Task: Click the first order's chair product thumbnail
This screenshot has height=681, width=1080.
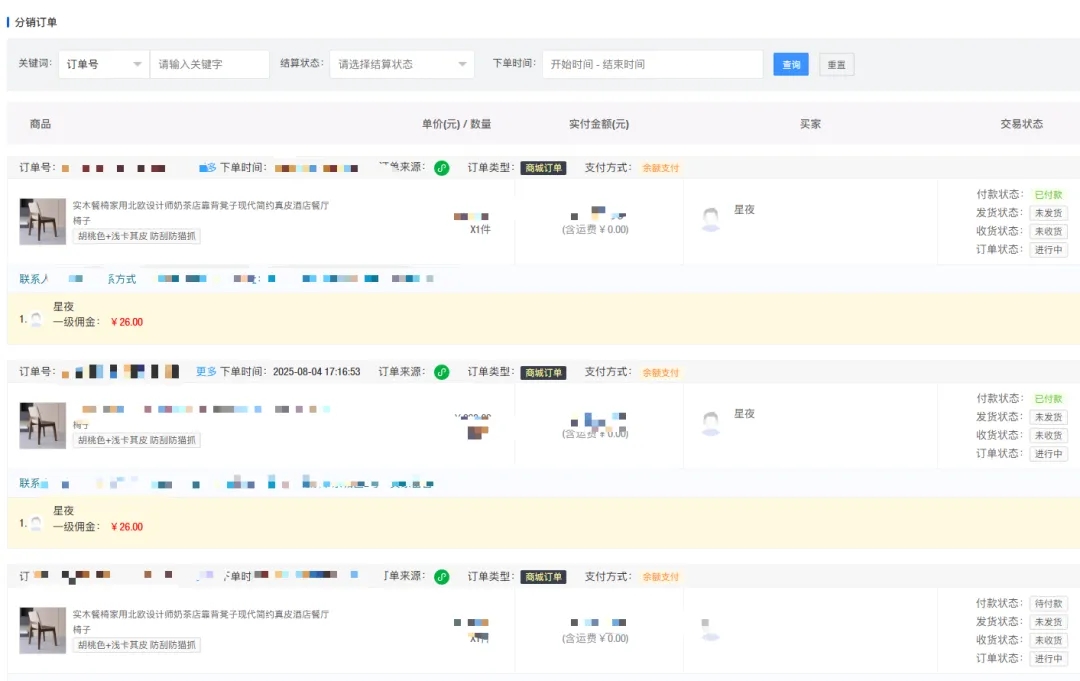Action: click(41, 220)
